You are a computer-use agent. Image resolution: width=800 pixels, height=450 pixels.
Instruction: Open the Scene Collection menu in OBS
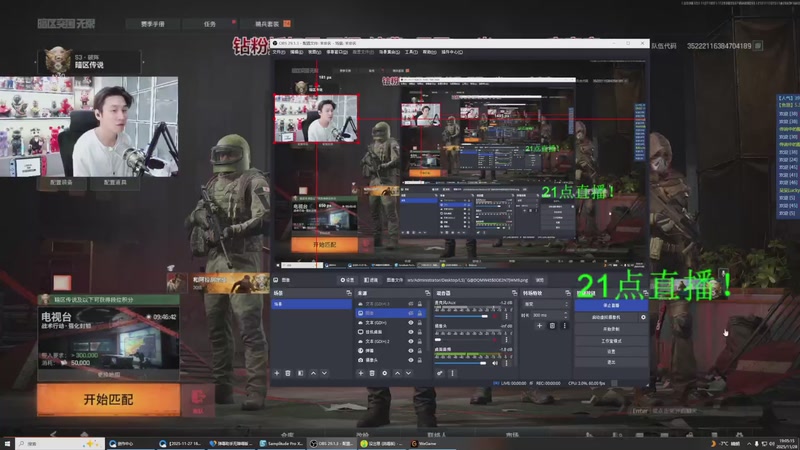point(389,52)
